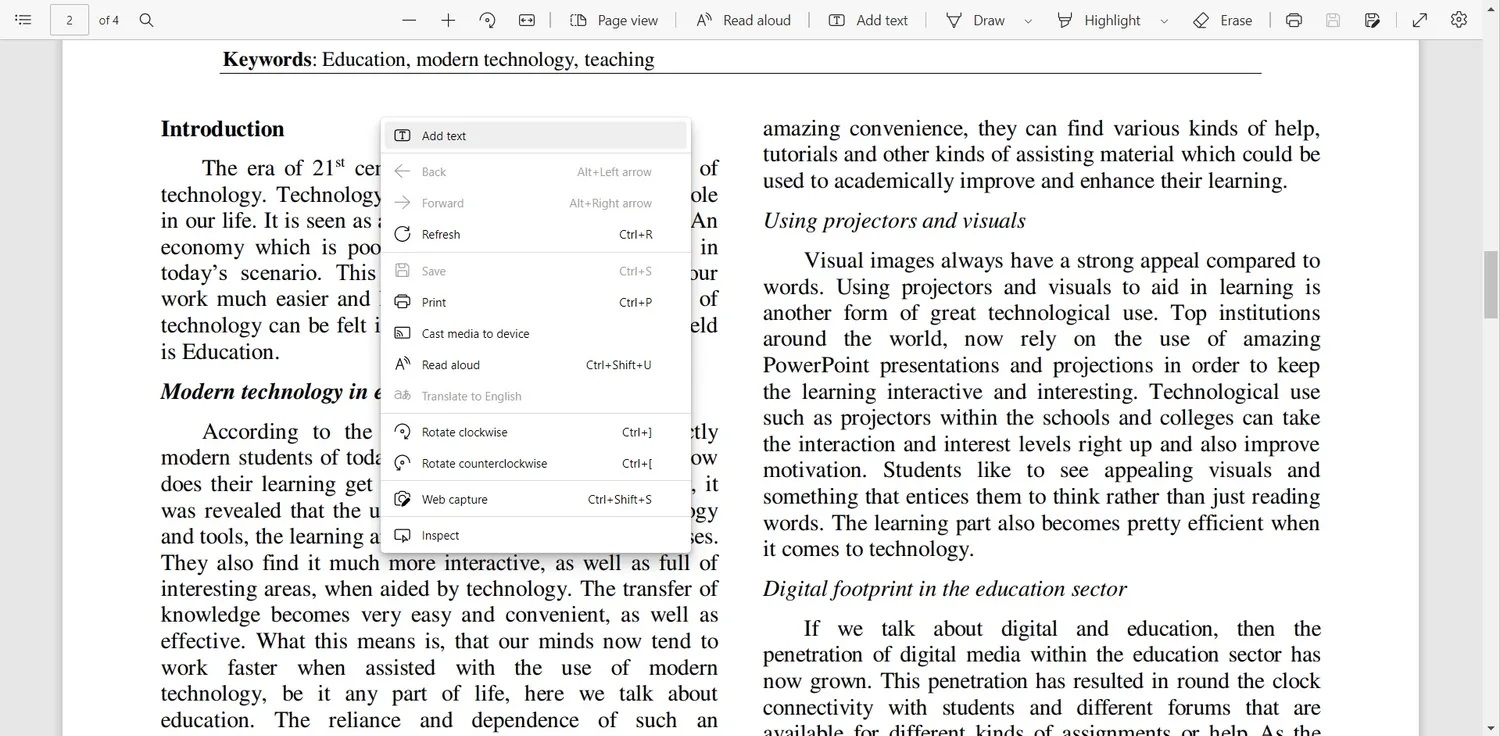The width and height of the screenshot is (1500, 736).
Task: Select Cast media to device menu entry
Action: [x=475, y=333]
